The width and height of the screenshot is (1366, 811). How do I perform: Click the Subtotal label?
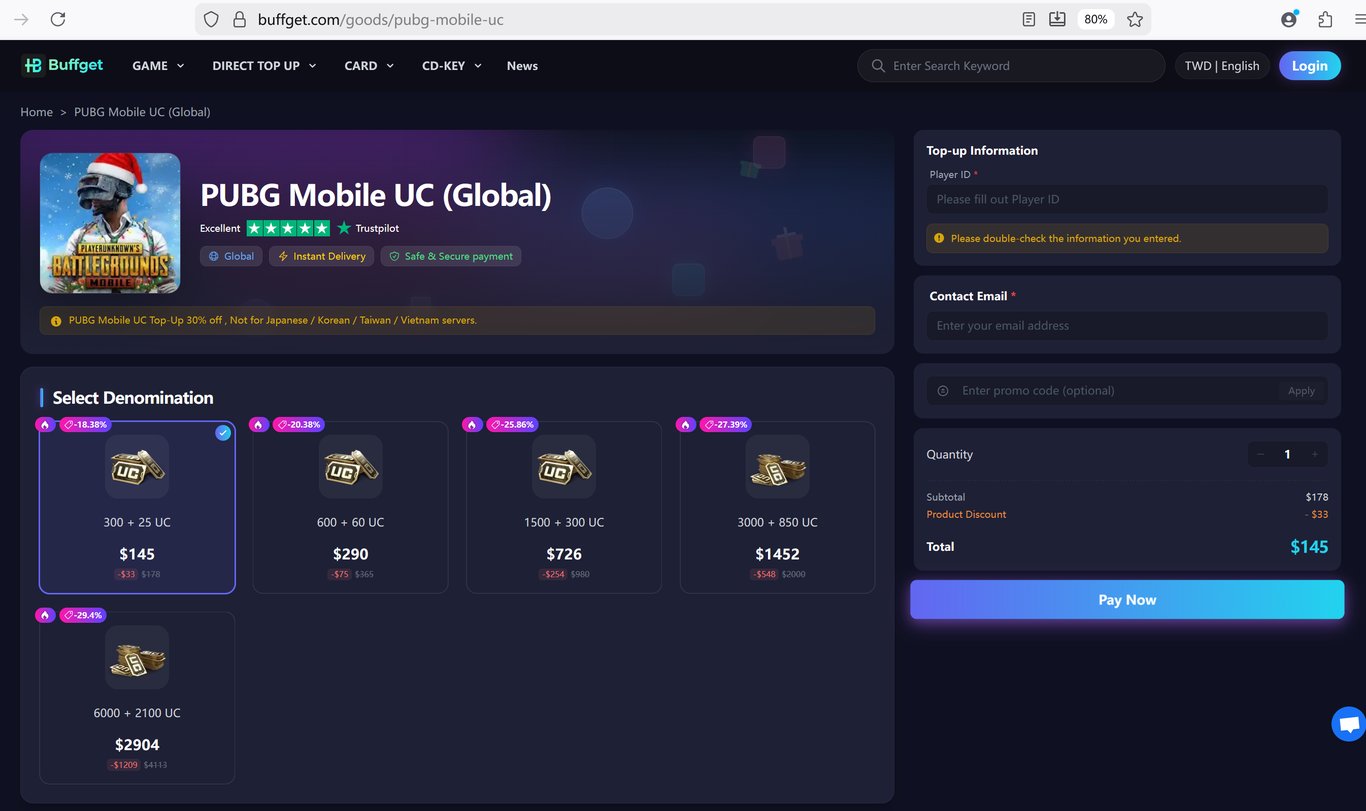[946, 497]
